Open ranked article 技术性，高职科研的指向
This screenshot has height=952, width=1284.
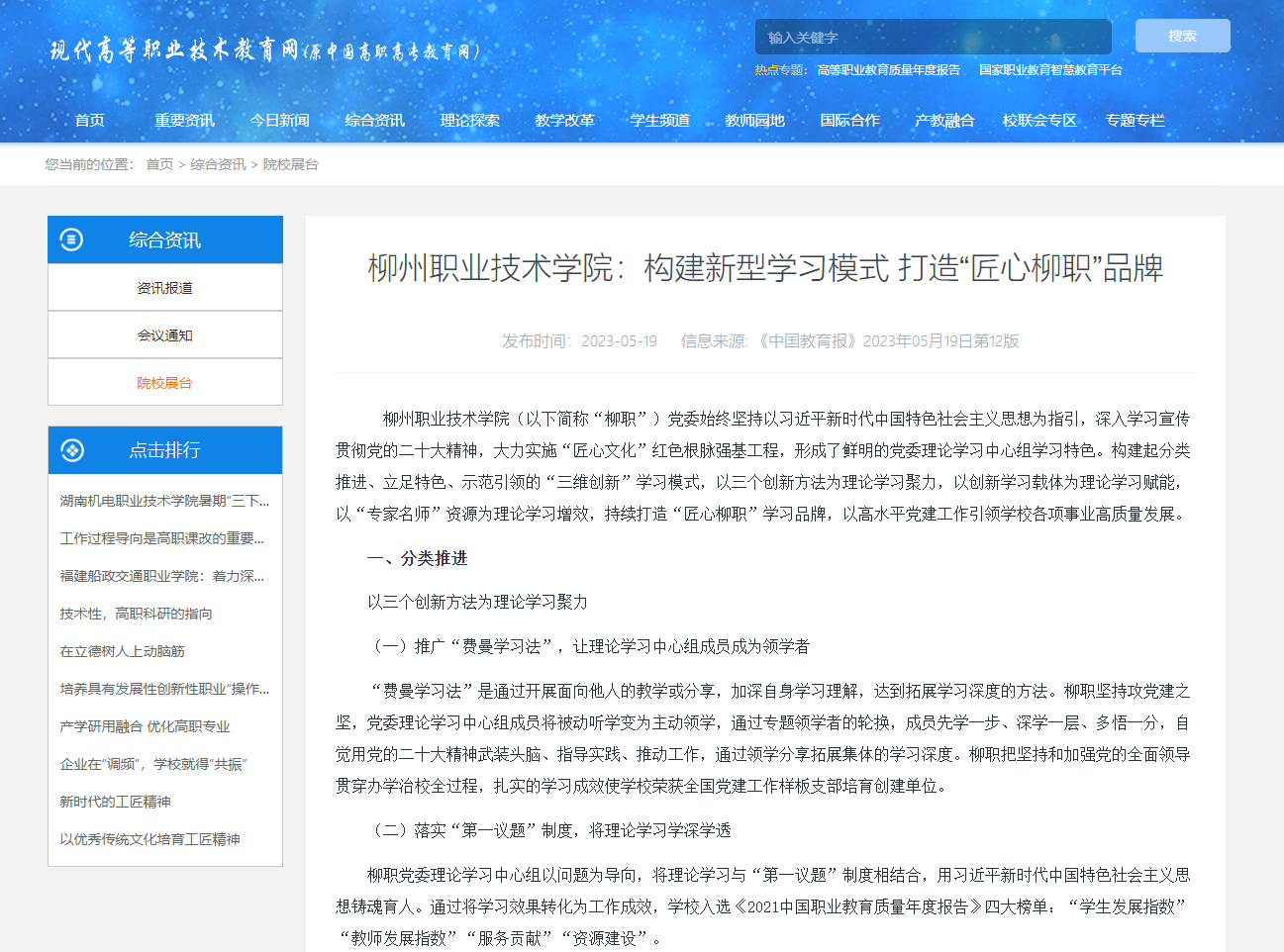click(x=136, y=614)
